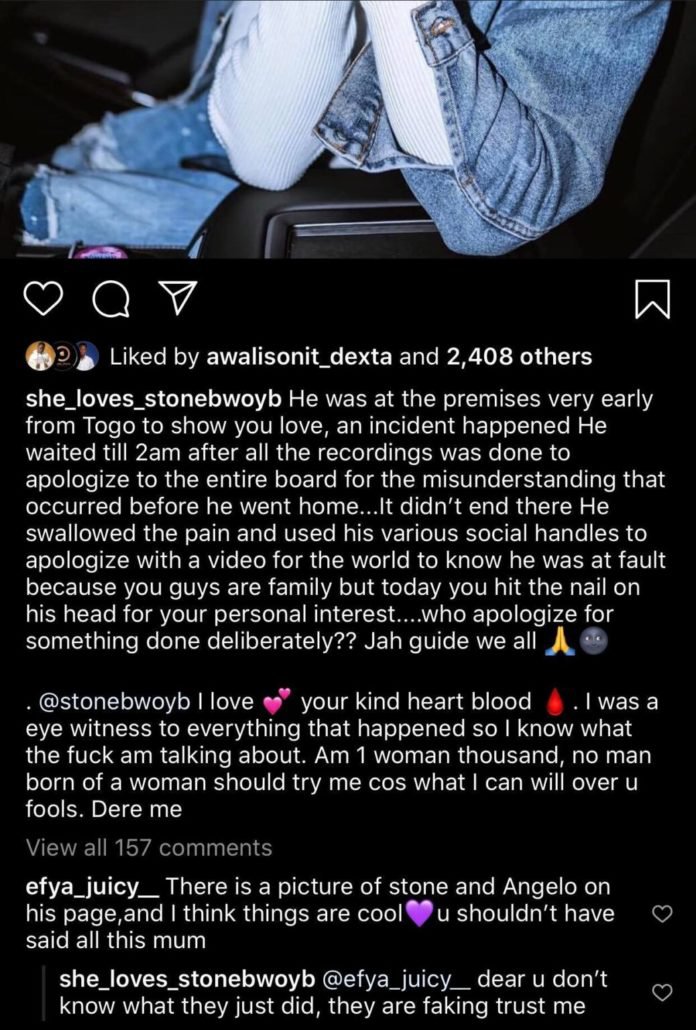
Task: Tap the @efya_juicy__ mention in the reply
Action: point(395,979)
